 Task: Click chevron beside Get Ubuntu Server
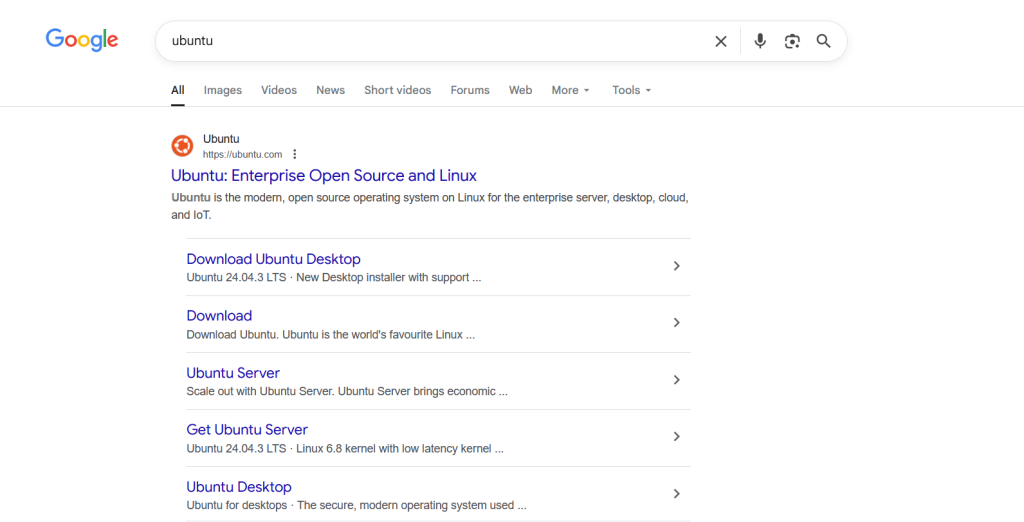pos(676,437)
